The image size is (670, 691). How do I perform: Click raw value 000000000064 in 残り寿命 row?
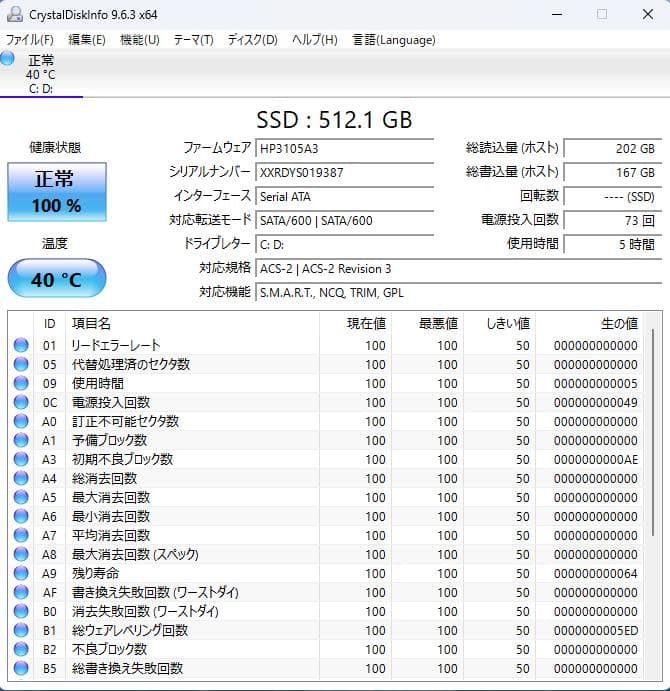(596, 573)
